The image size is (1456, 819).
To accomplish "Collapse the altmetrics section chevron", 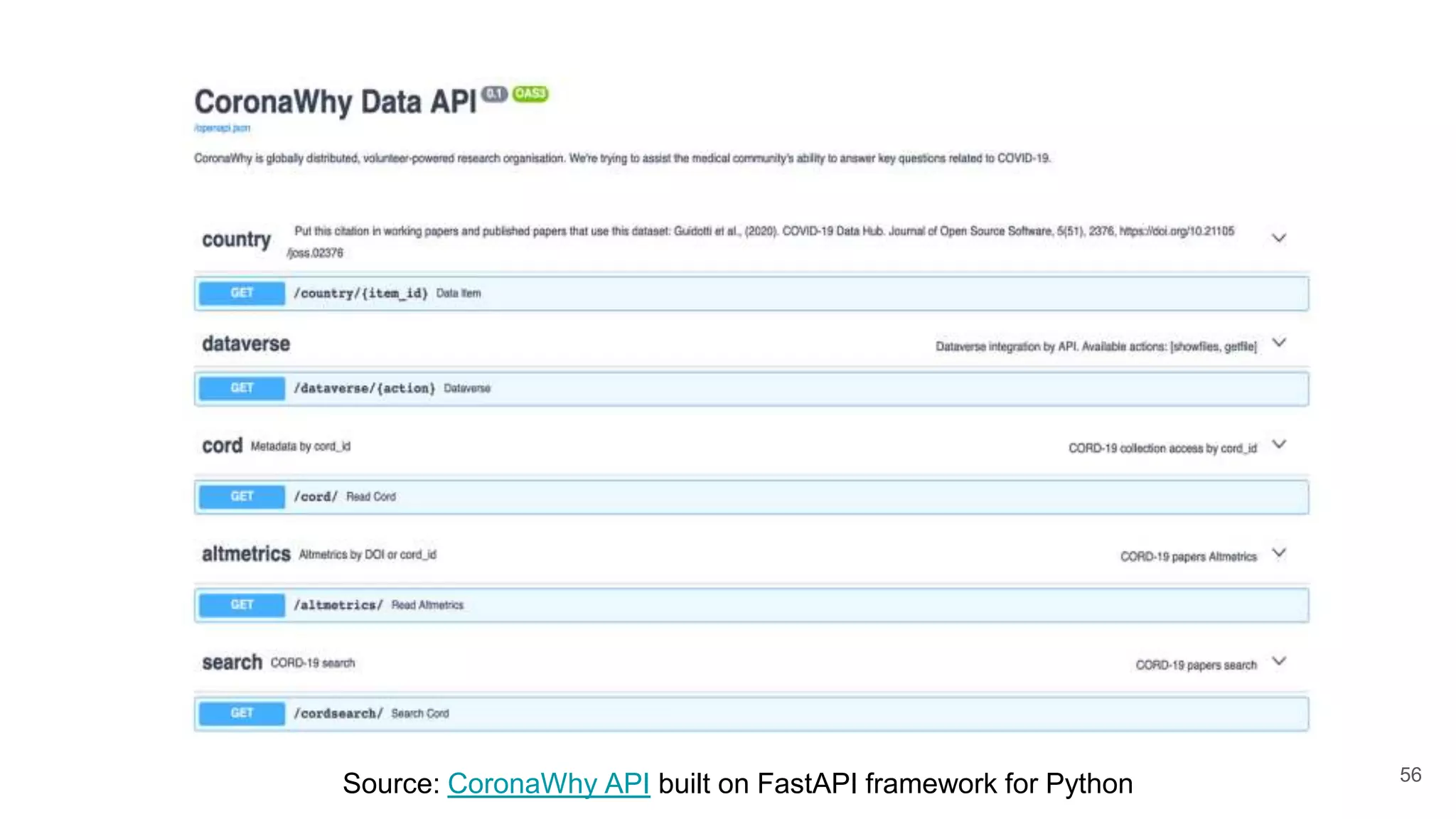I will 1278,553.
